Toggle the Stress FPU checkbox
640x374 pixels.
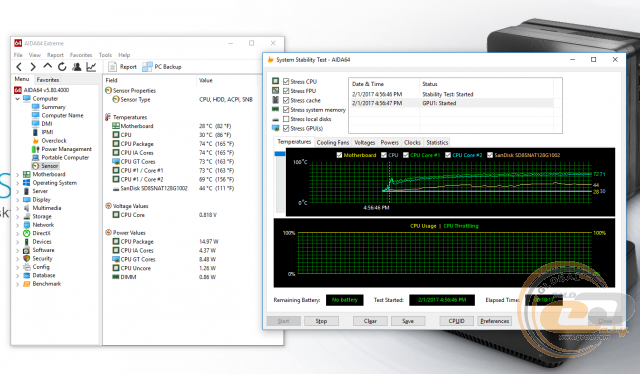tap(286, 91)
